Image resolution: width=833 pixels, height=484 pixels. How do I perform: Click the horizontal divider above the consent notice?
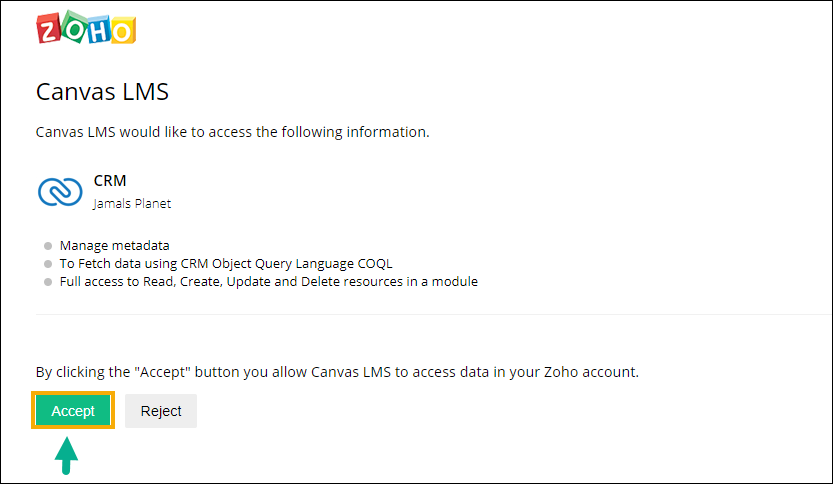tap(434, 315)
